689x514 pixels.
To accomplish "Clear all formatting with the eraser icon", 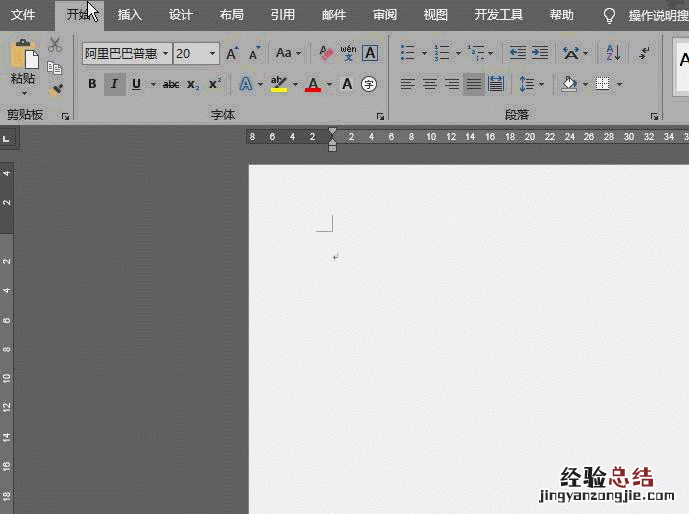I will click(x=326, y=53).
